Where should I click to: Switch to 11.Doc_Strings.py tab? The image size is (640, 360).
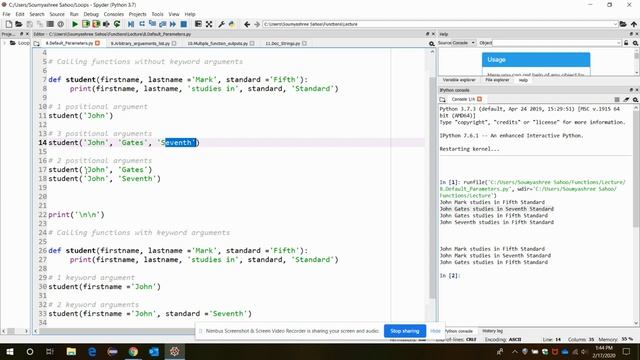(x=282, y=43)
